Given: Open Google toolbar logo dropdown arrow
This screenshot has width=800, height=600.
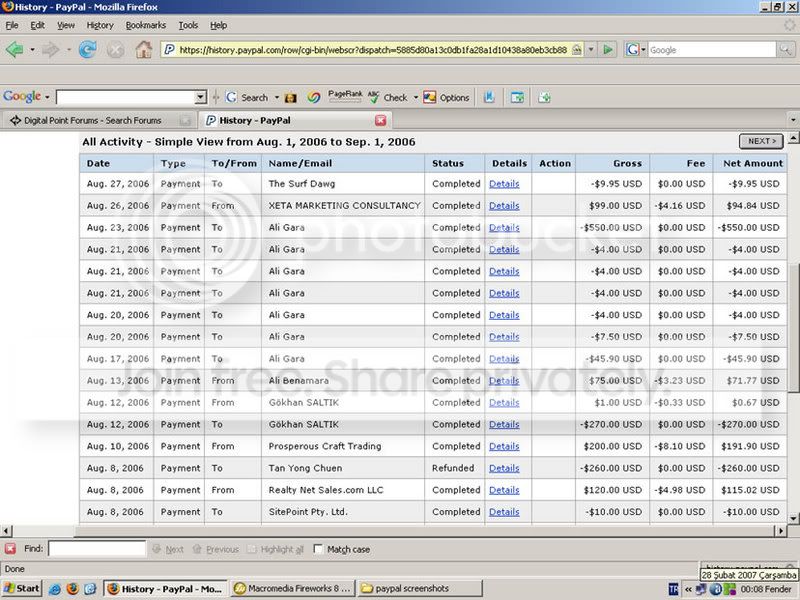Looking at the screenshot, I should click(x=47, y=96).
